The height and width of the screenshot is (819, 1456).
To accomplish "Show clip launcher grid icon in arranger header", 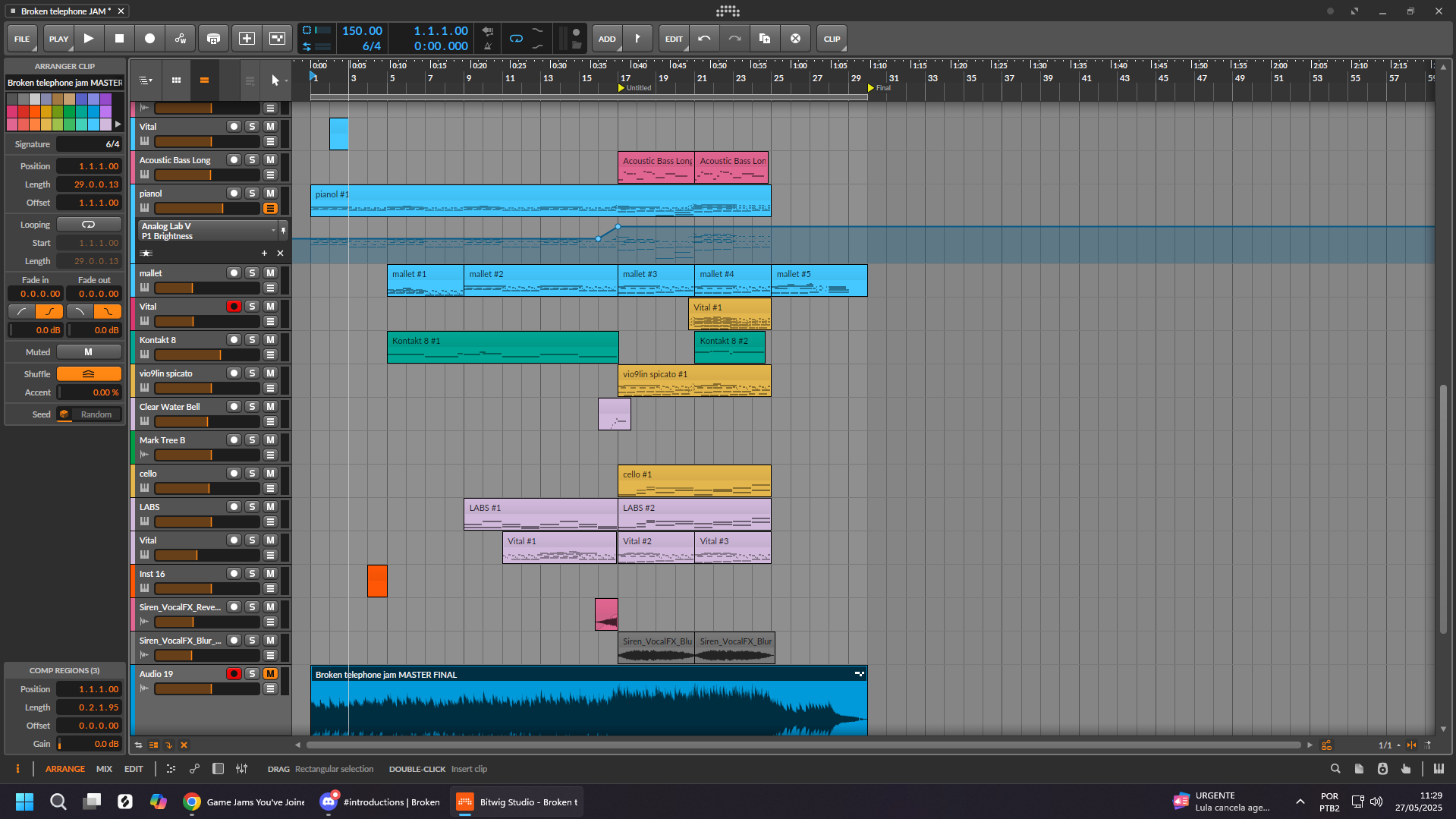I will pyautogui.click(x=176, y=80).
